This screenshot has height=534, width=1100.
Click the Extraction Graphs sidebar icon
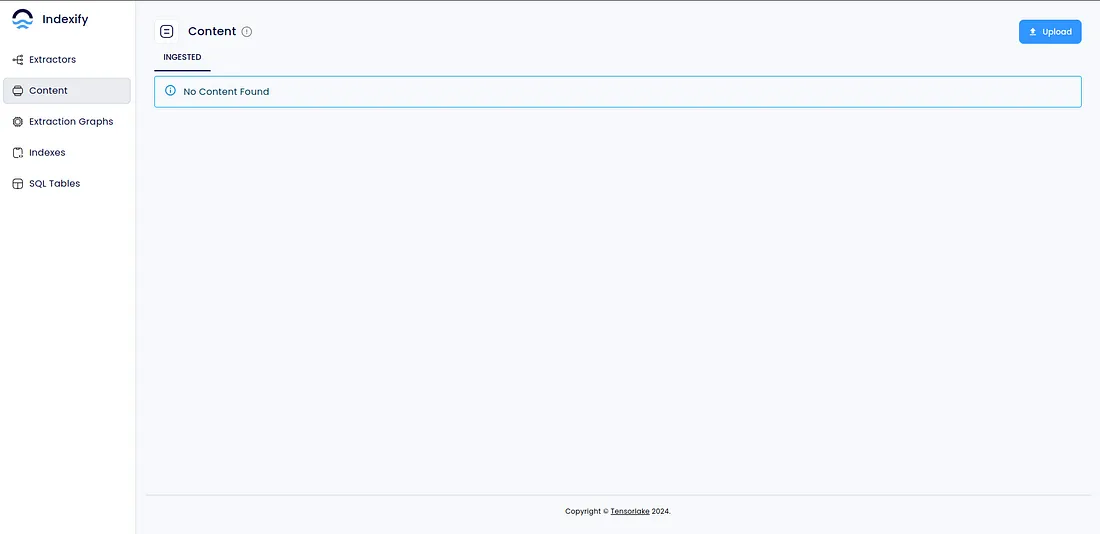pyautogui.click(x=18, y=121)
